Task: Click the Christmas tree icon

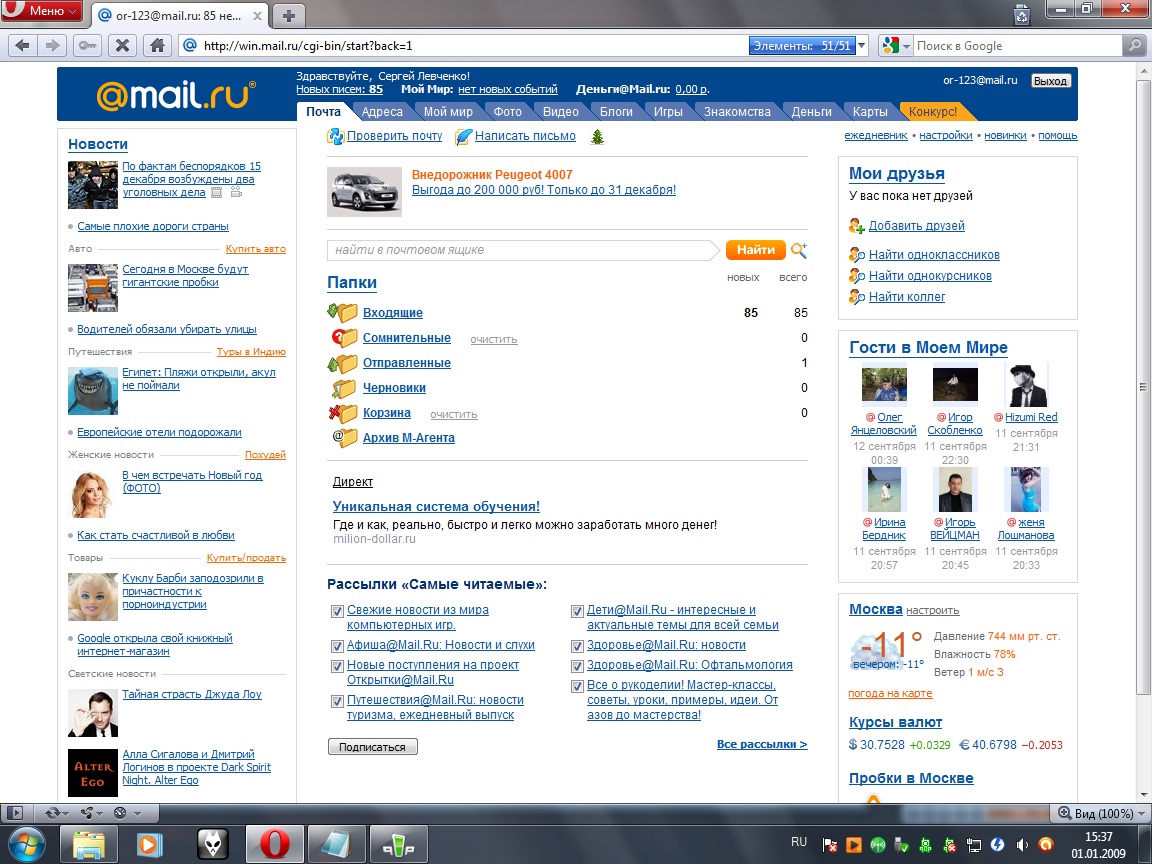Action: [x=597, y=137]
